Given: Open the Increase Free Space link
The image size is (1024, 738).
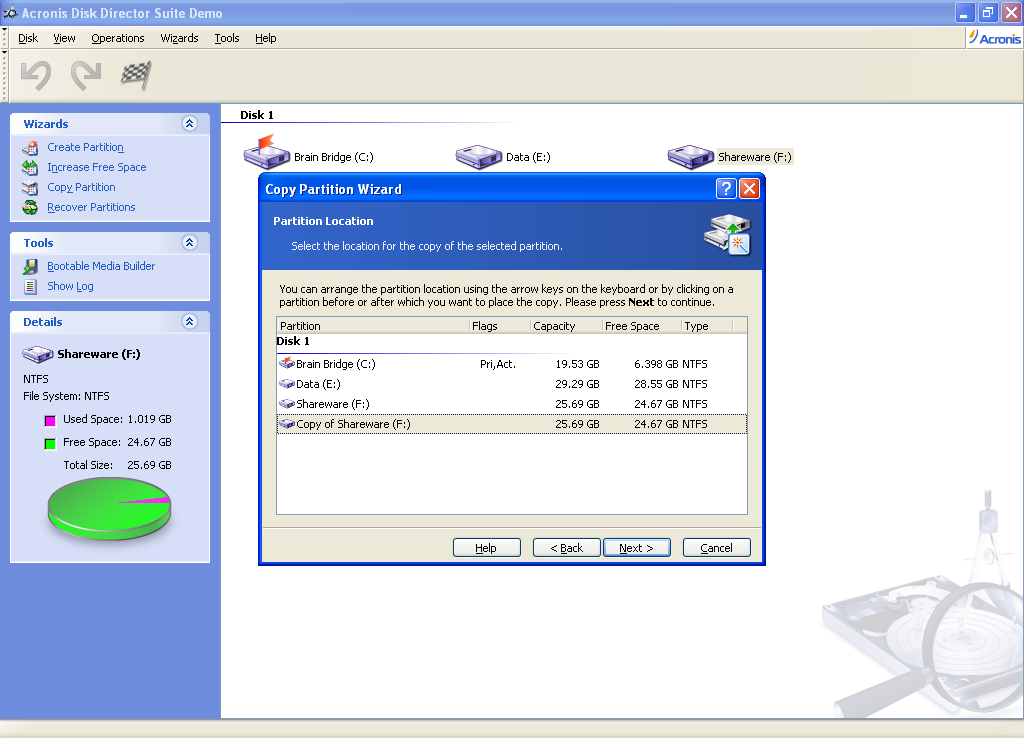Looking at the screenshot, I should click(x=97, y=168).
